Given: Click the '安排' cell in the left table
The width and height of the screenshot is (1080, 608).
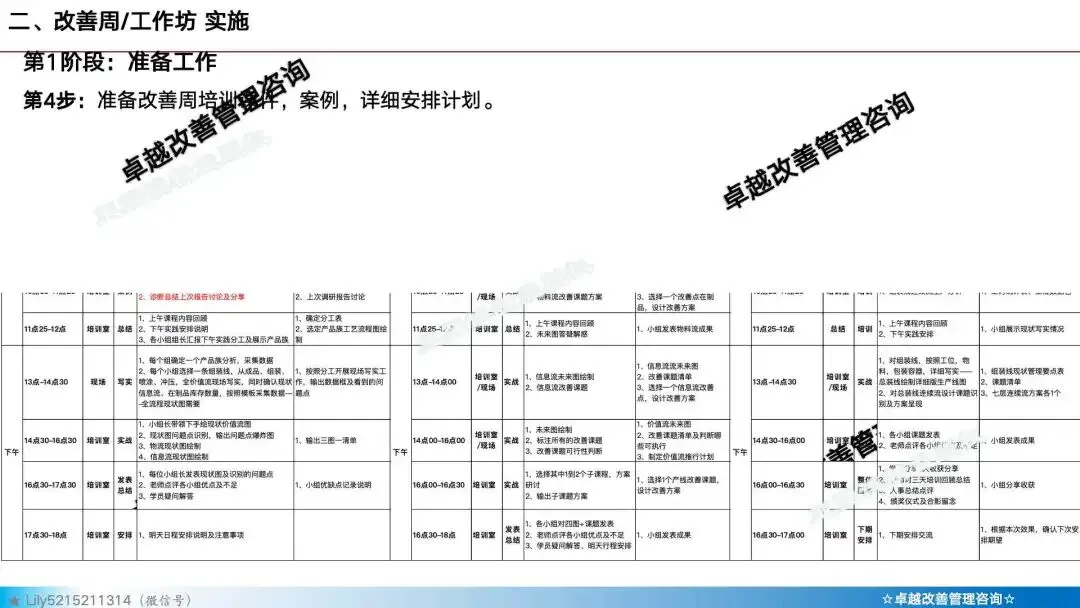Looking at the screenshot, I should click(125, 535).
